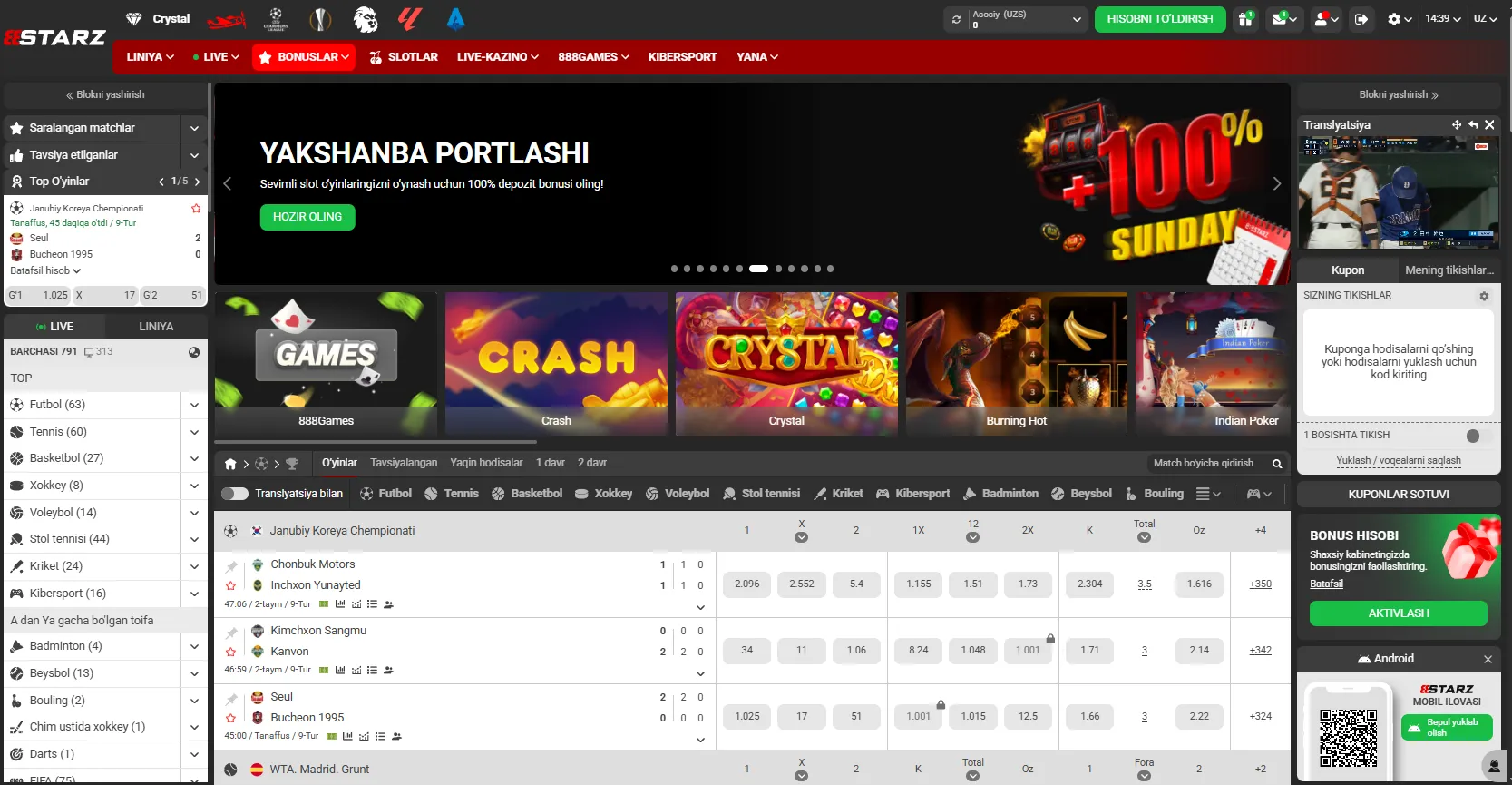This screenshot has width=1512, height=785.
Task: Open the gift bonuses icon in header
Action: (x=1245, y=19)
